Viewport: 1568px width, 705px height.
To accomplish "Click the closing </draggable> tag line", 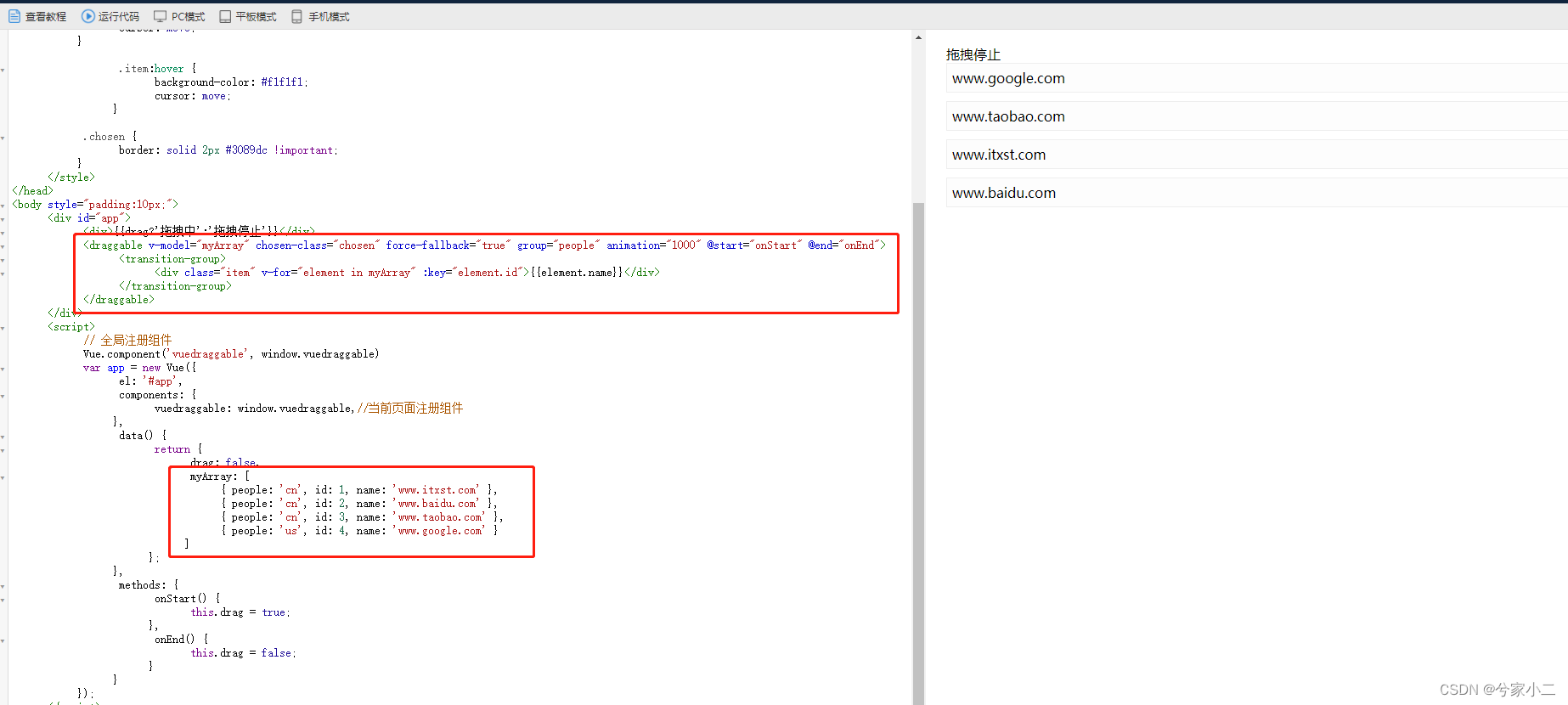I will (x=119, y=300).
